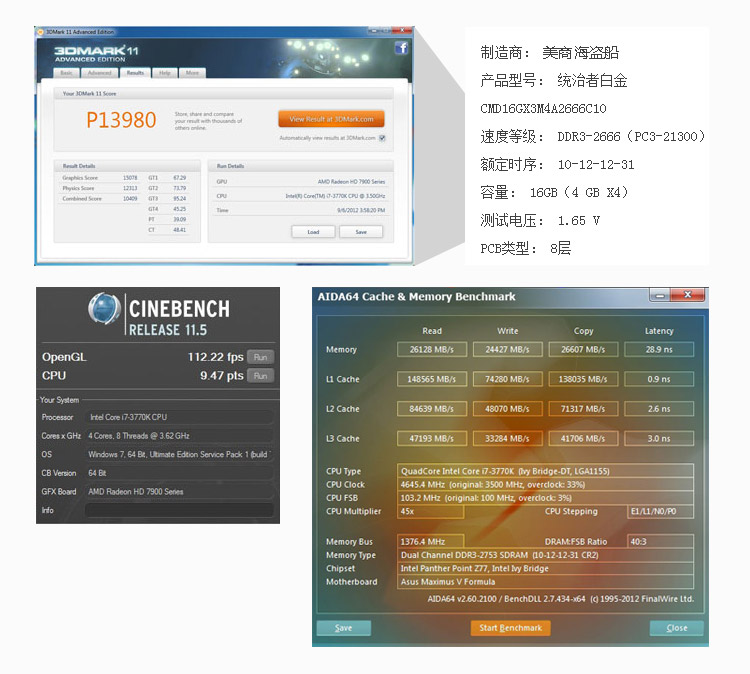Click the 3DMark 11 title bar app icon
Image resolution: width=750 pixels, height=674 pixels.
pos(41,32)
